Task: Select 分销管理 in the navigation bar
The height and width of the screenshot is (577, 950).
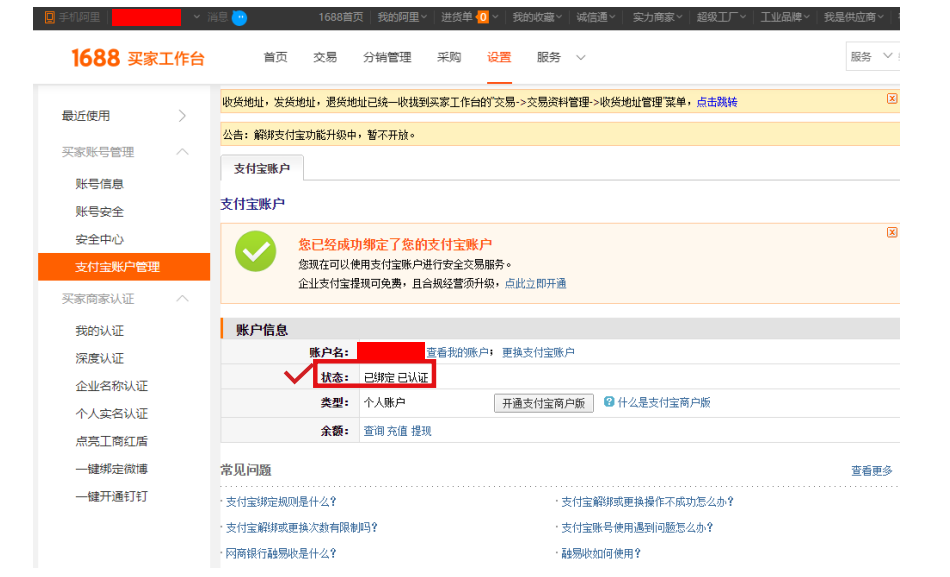Action: tap(387, 57)
